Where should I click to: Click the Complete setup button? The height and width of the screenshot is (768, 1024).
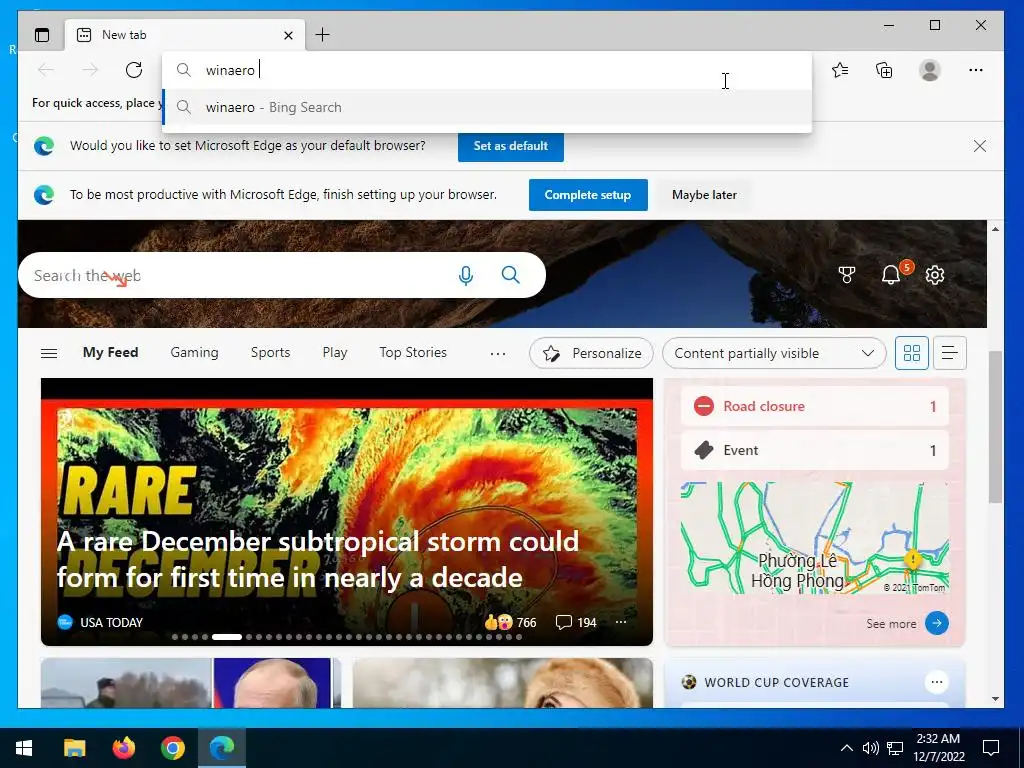pos(588,195)
